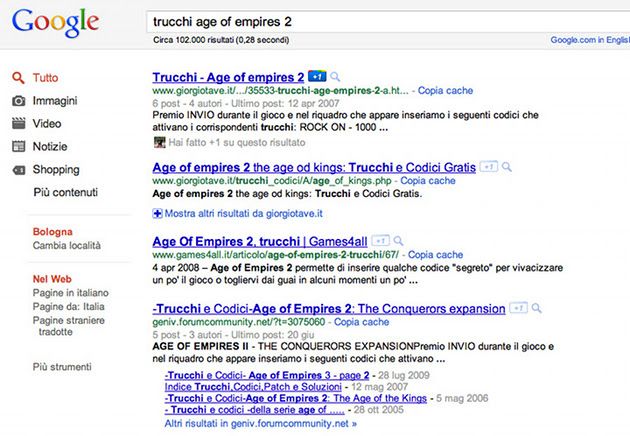Open The Age of the Kings sublink
The image size is (630, 436).
coord(296,398)
